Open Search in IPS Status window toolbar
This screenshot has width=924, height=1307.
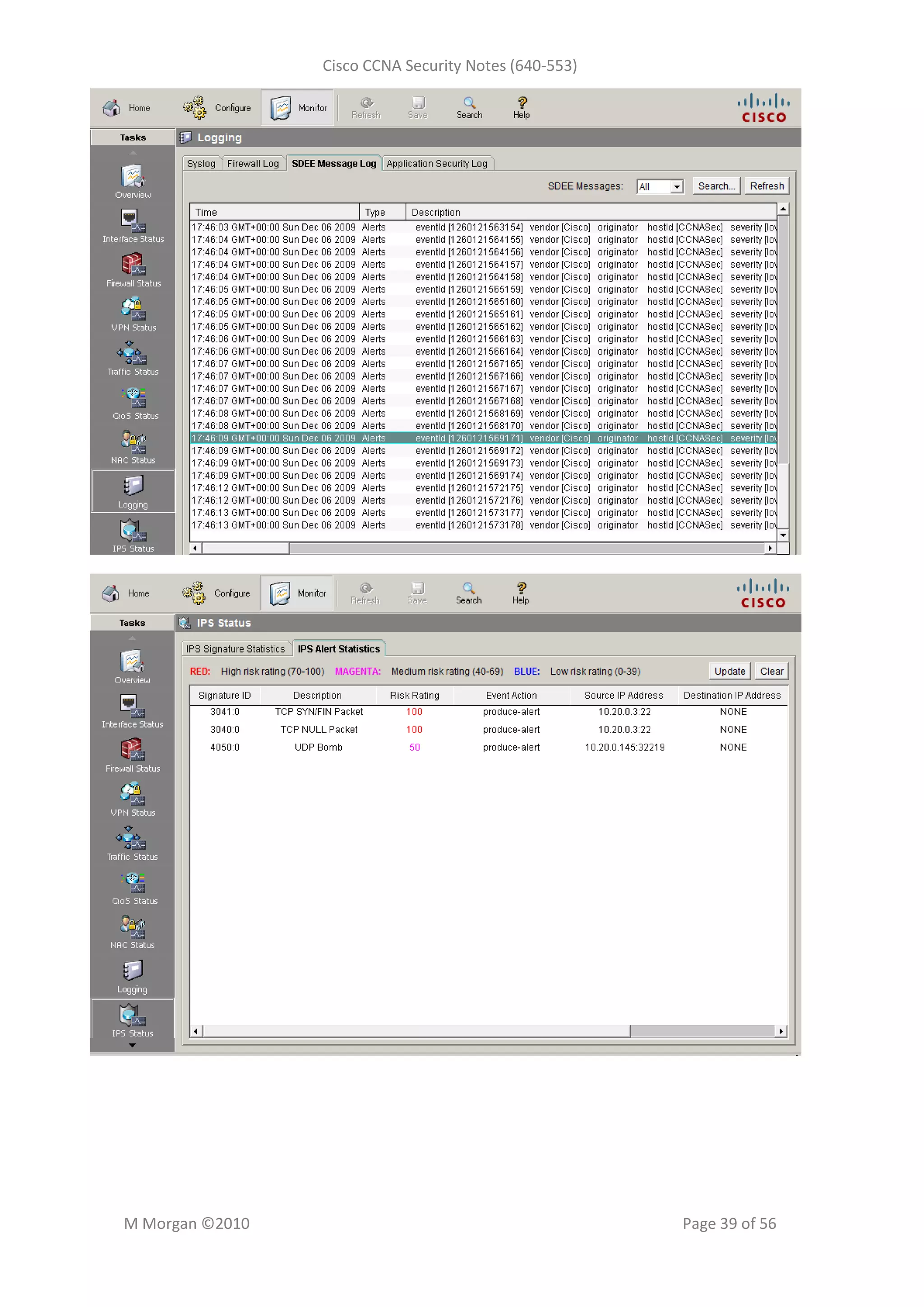[469, 594]
